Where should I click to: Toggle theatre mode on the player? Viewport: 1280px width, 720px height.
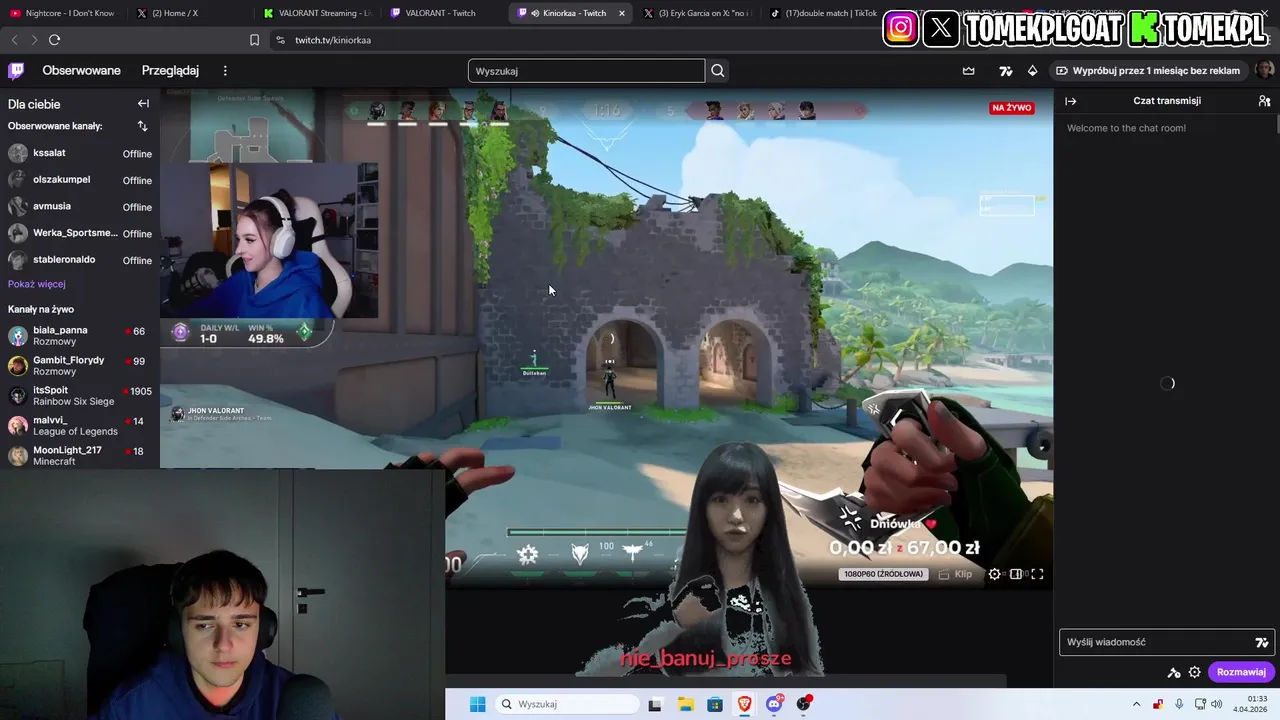(x=1016, y=574)
